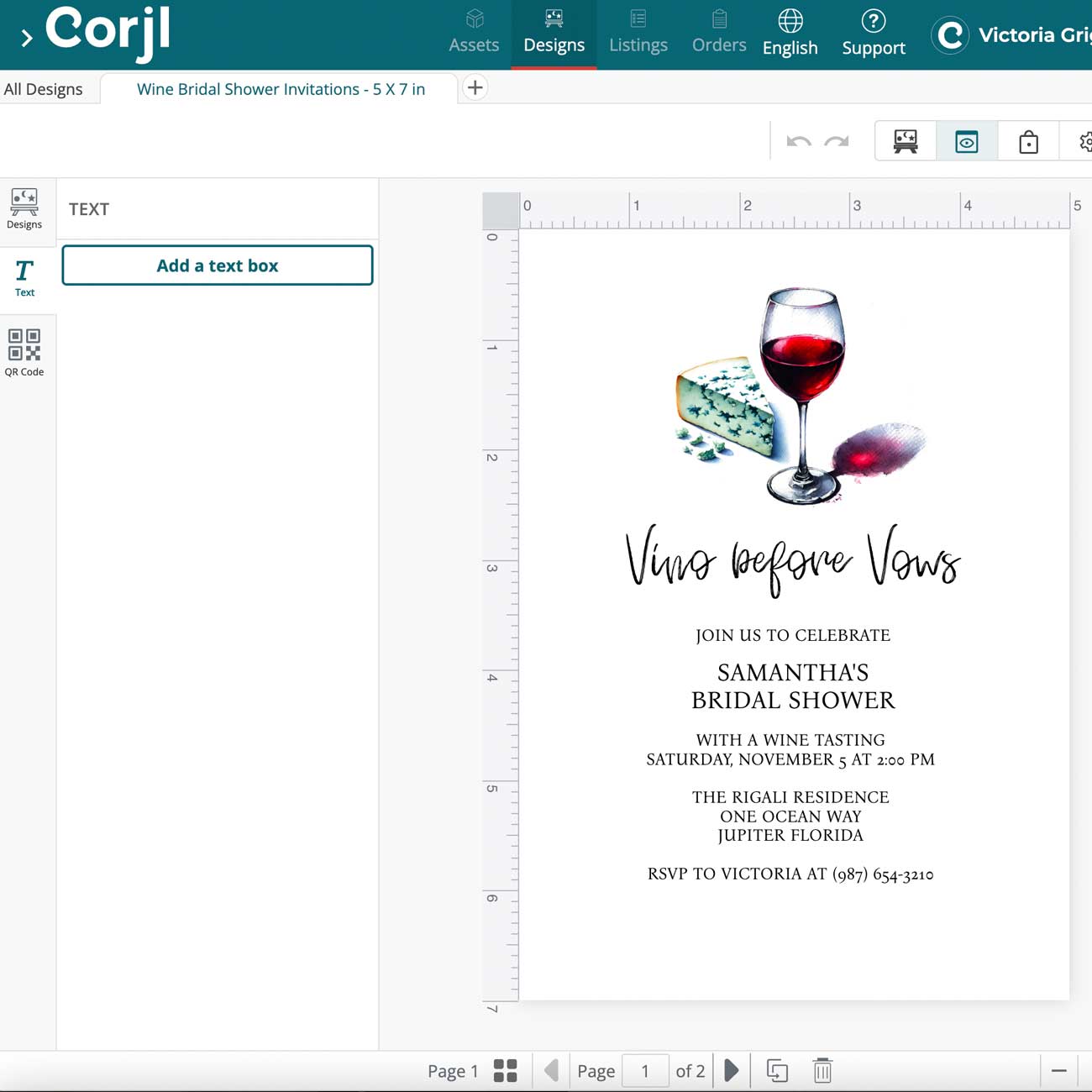Viewport: 1092px width, 1092px height.
Task: Expand the sidebar chevron beside Corjl logo
Action: (x=26, y=37)
